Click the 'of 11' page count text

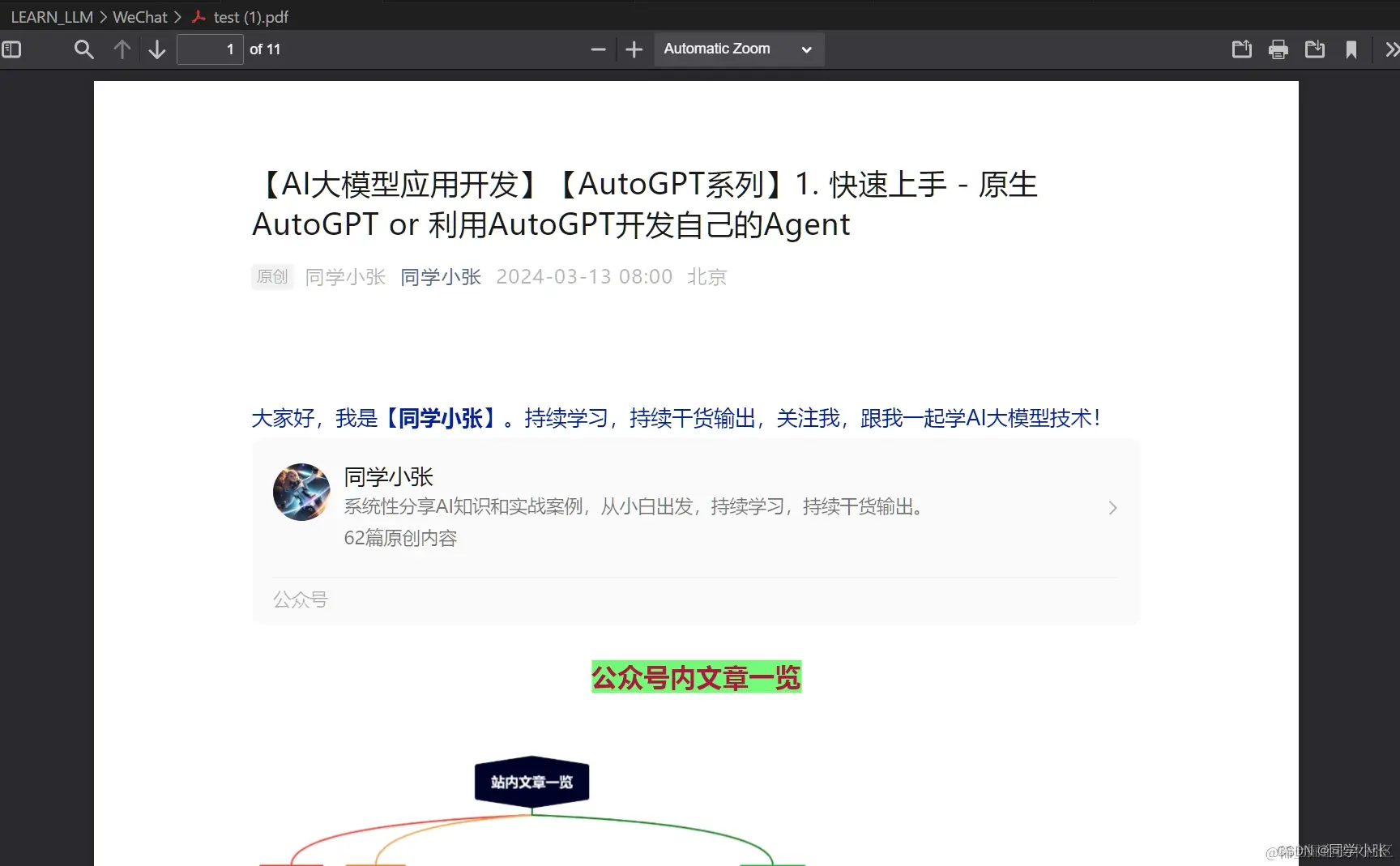point(265,49)
